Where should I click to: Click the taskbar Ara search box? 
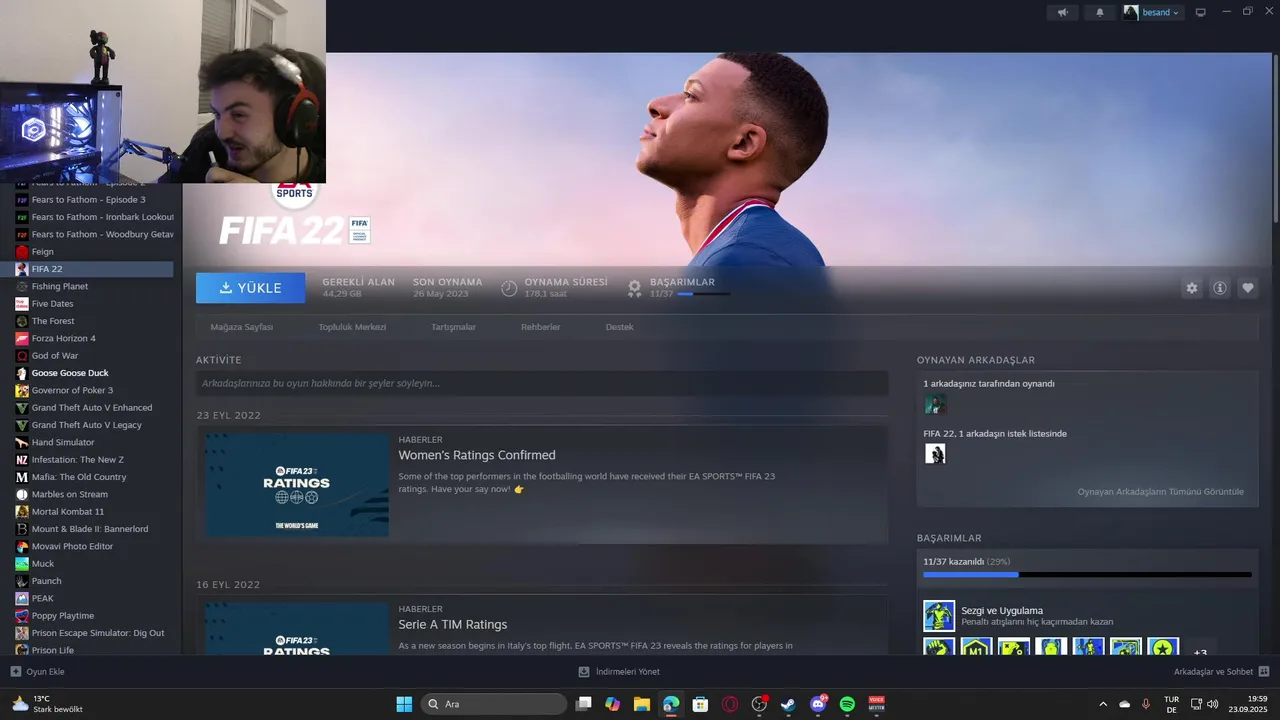(494, 704)
